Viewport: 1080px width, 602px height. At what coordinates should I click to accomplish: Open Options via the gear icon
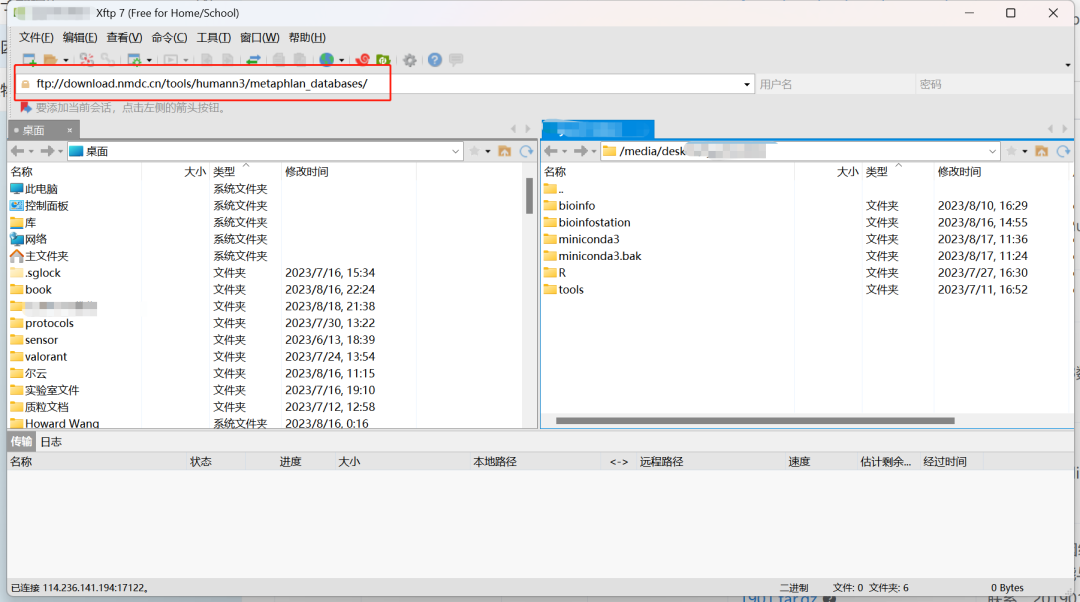pyautogui.click(x=410, y=60)
